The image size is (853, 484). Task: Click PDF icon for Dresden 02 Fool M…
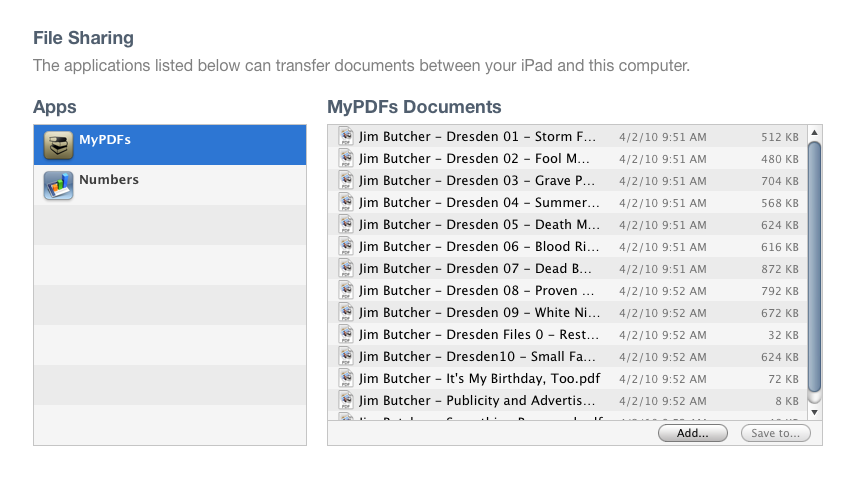click(x=346, y=158)
